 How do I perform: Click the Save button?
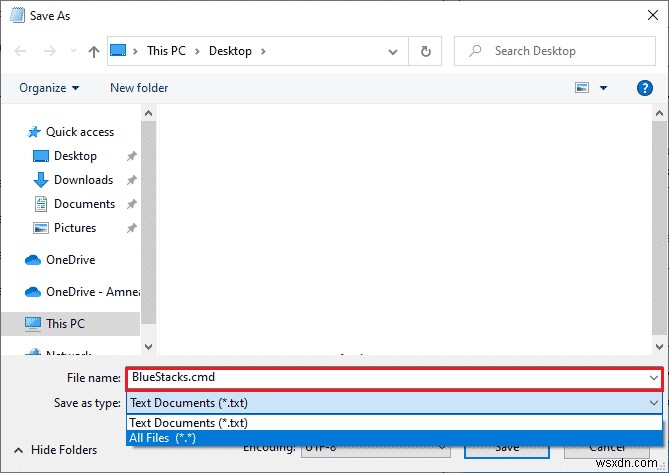507,450
